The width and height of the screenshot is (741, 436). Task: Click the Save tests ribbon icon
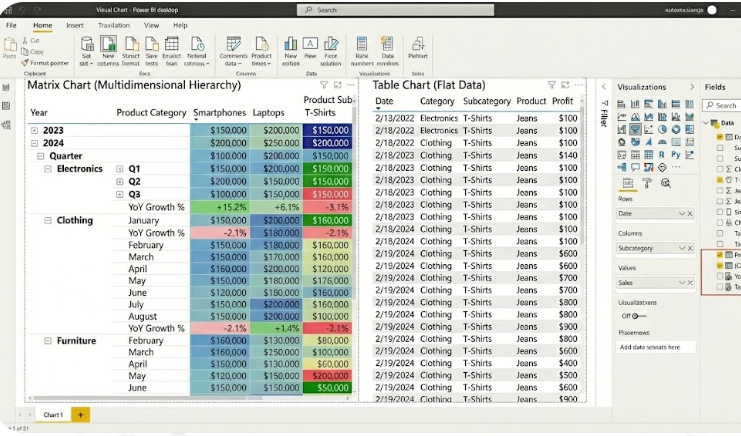[x=151, y=50]
